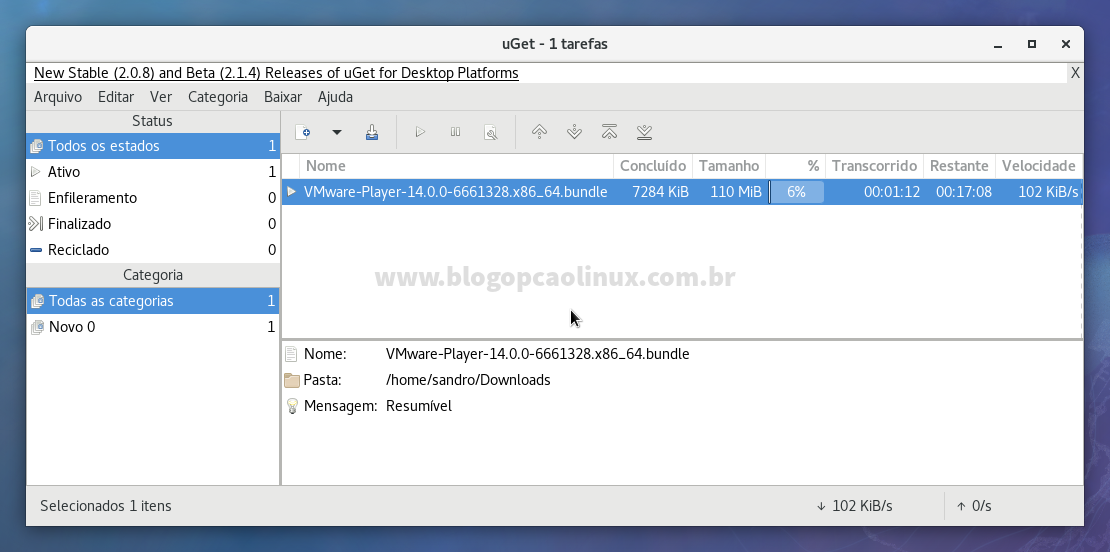Image resolution: width=1110 pixels, height=552 pixels.
Task: Click the lightbulb icon beside Mensagem
Action: coord(292,406)
